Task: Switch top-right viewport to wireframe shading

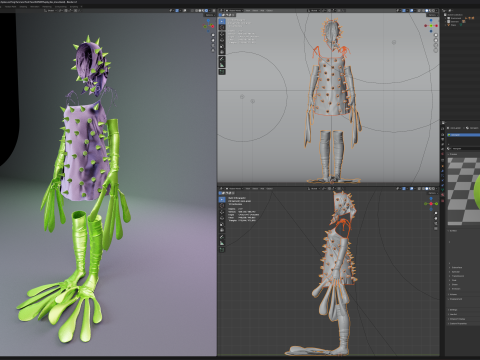Action: [x=423, y=10]
